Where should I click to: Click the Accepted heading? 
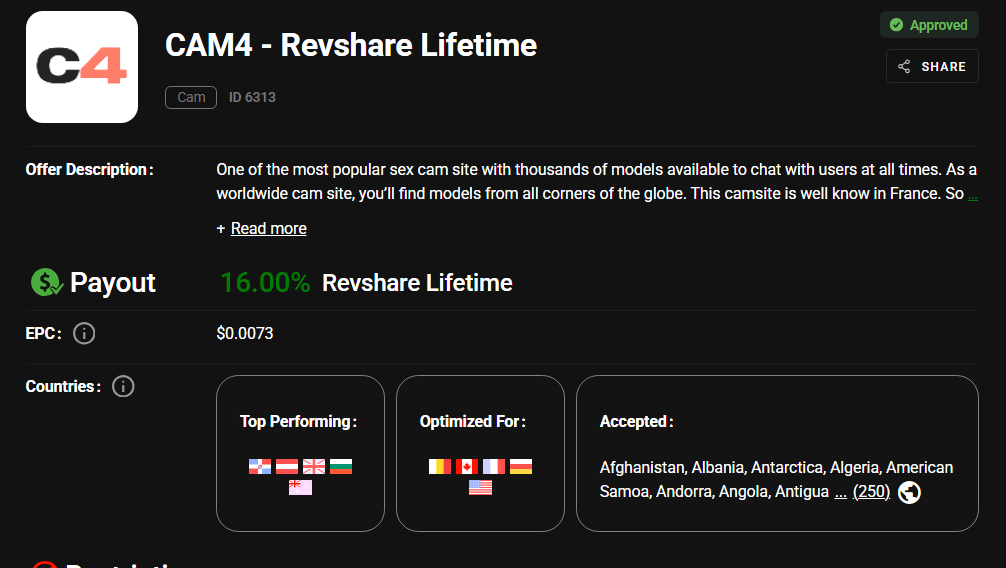[636, 422]
